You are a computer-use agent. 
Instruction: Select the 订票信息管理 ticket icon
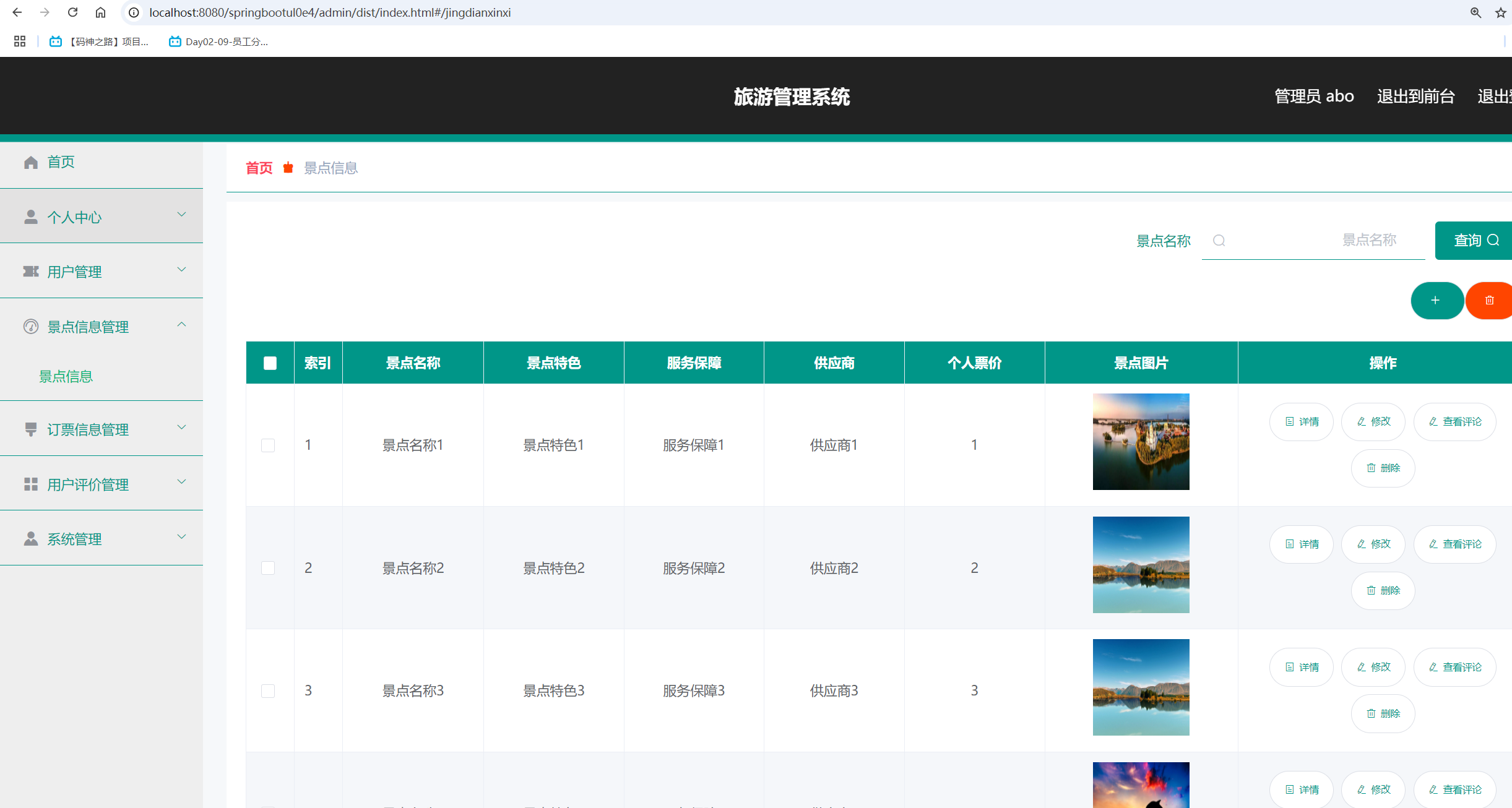[x=31, y=429]
